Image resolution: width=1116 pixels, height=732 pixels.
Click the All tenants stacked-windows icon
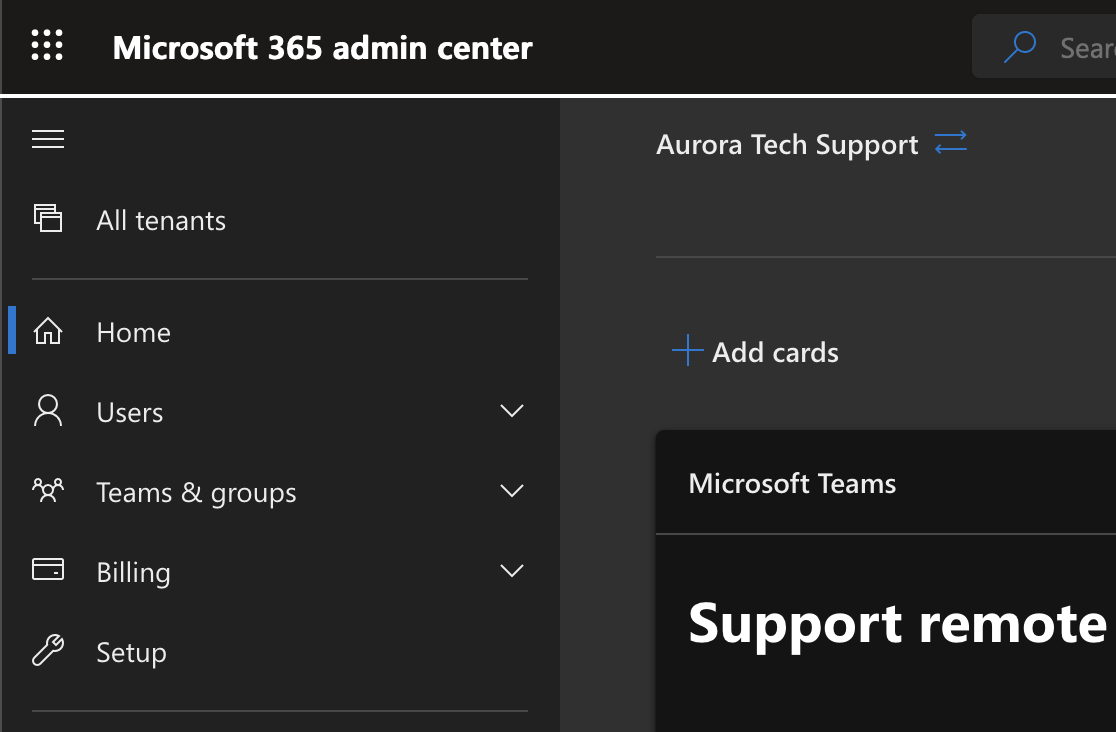coord(48,218)
